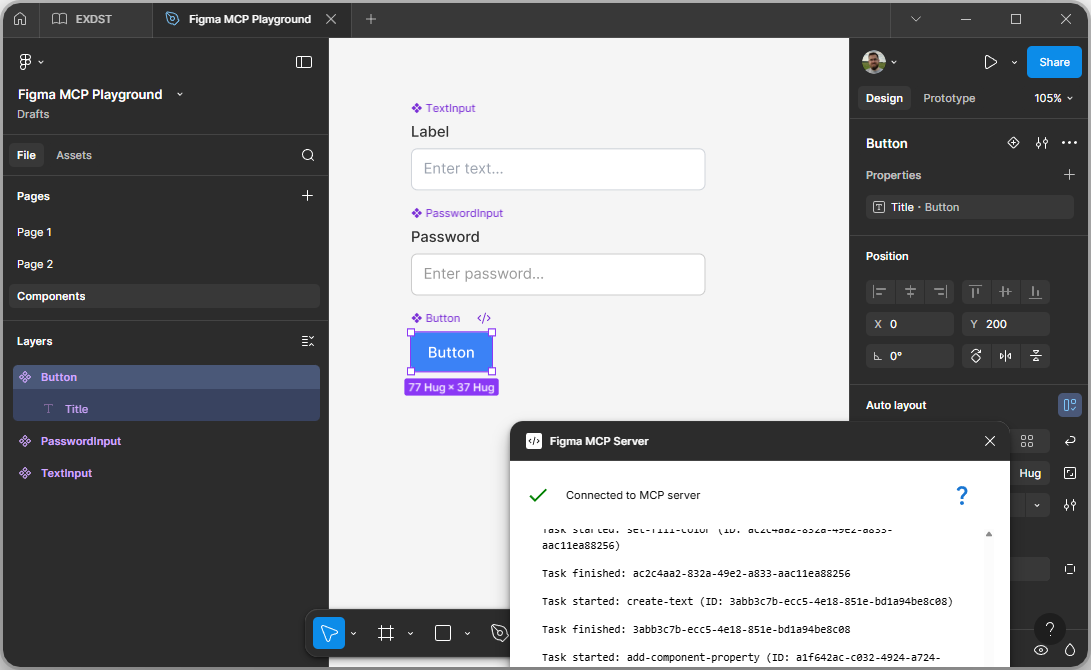The height and width of the screenshot is (670, 1091).
Task: Select the Pen tool in the bottom toolbar
Action: (x=500, y=633)
